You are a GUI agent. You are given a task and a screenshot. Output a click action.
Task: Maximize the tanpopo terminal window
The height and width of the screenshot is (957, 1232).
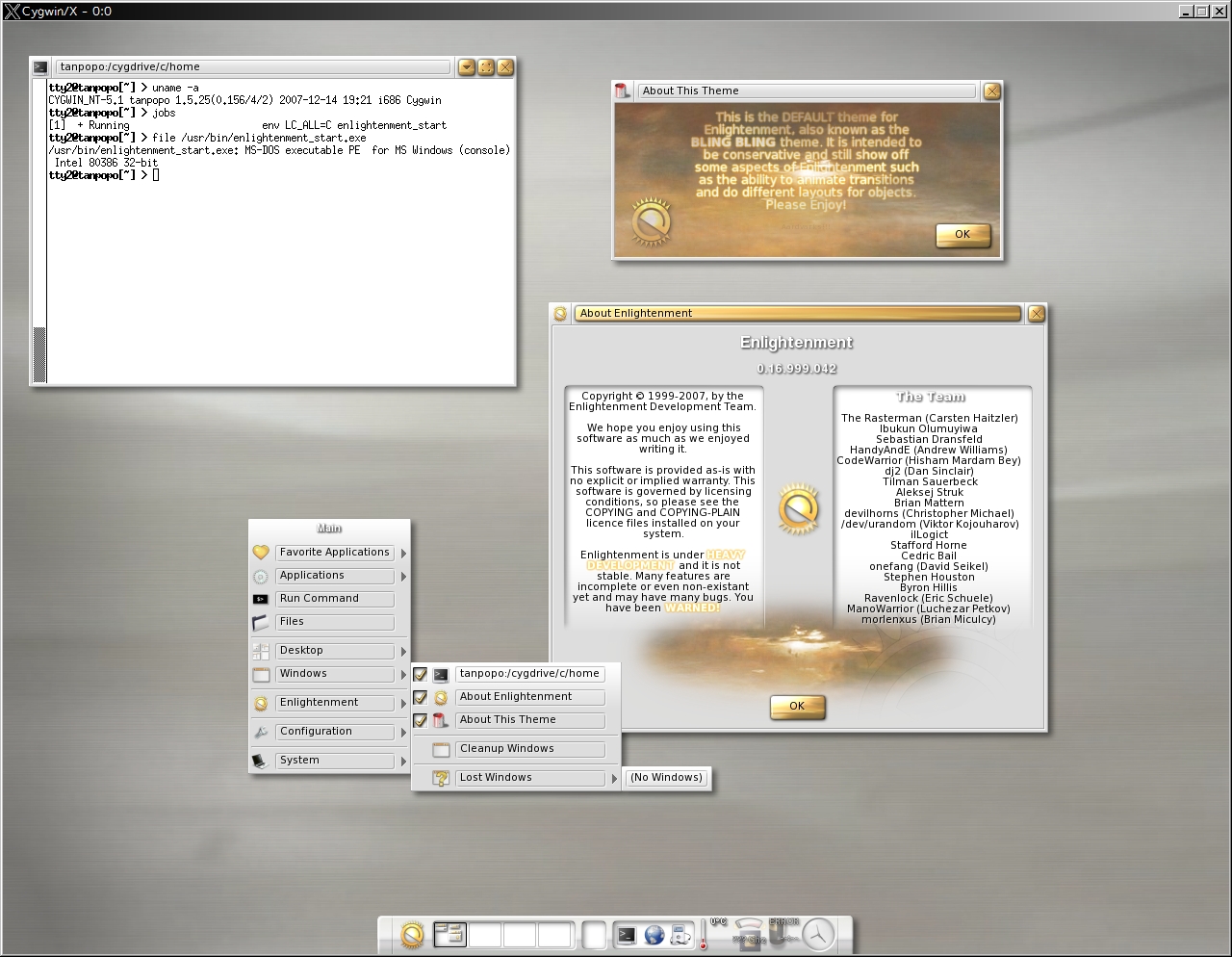(486, 67)
